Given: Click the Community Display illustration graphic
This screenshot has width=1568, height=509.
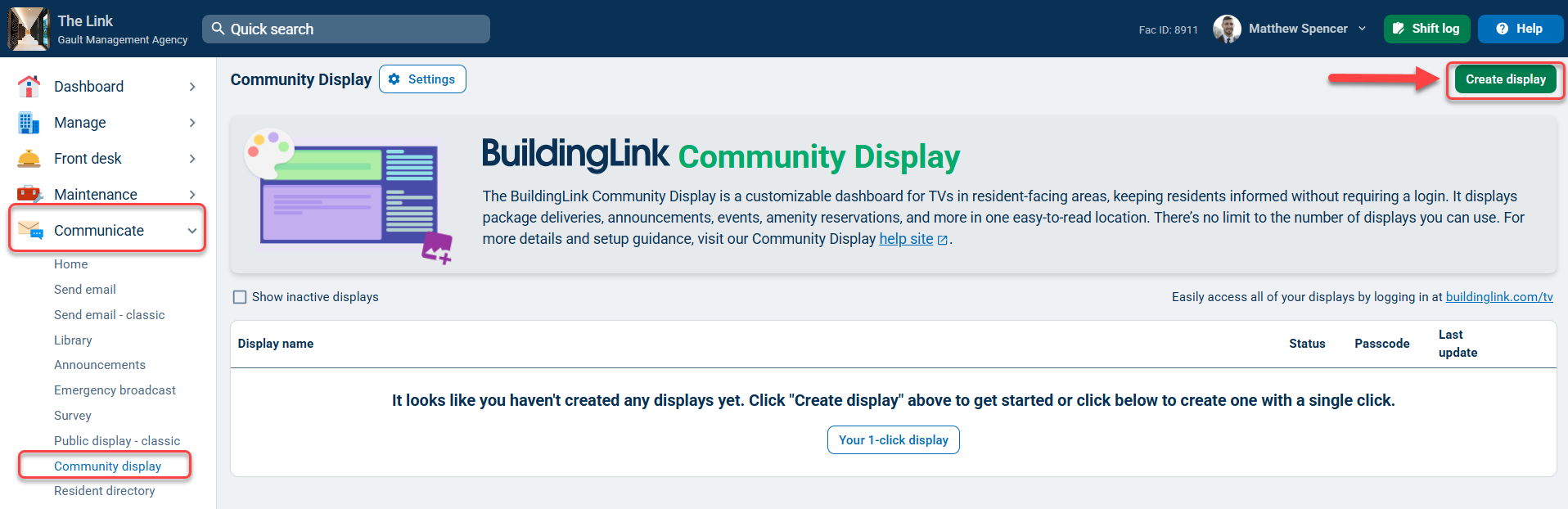Looking at the screenshot, I should click(349, 196).
